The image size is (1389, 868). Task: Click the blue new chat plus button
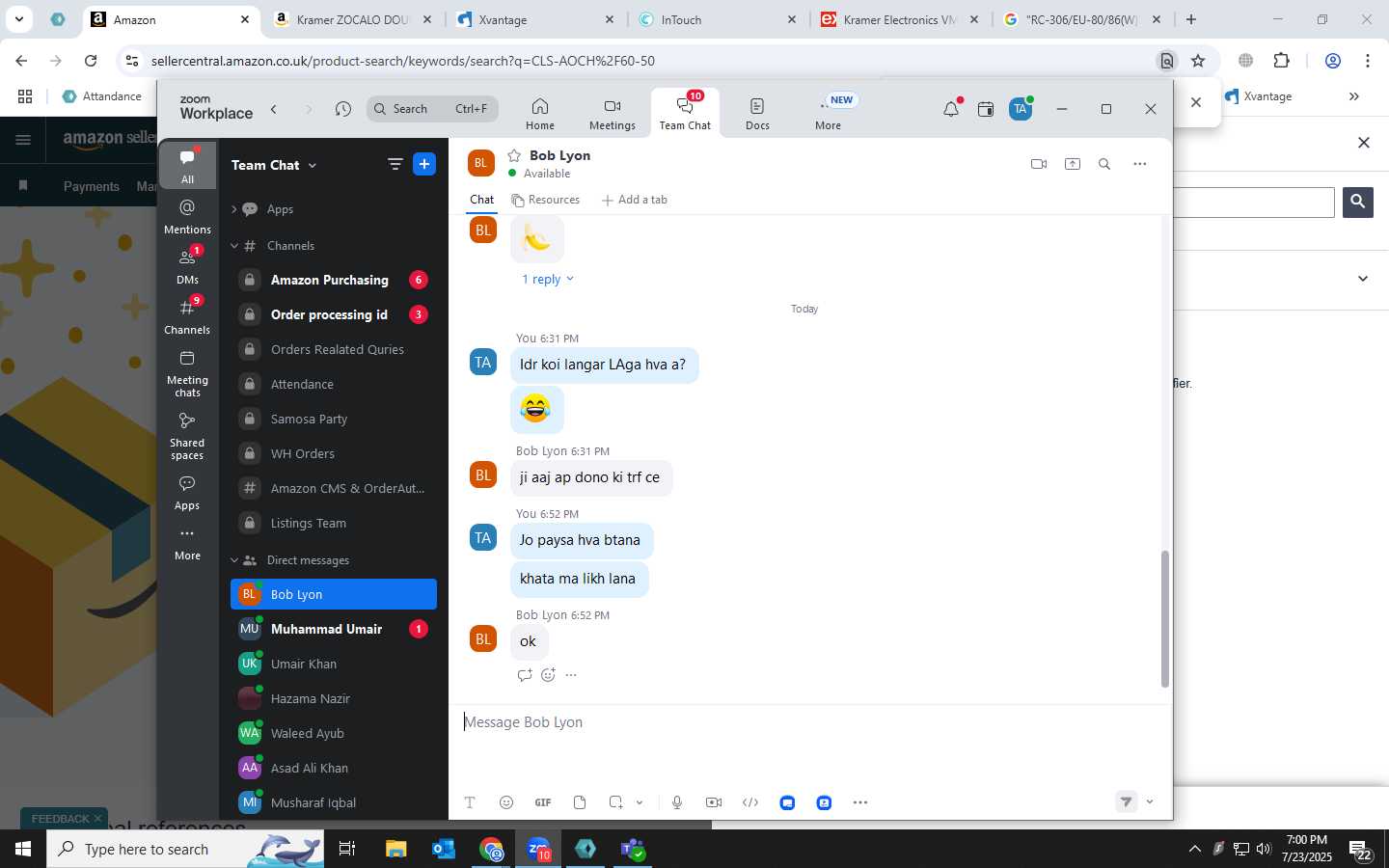point(424,165)
